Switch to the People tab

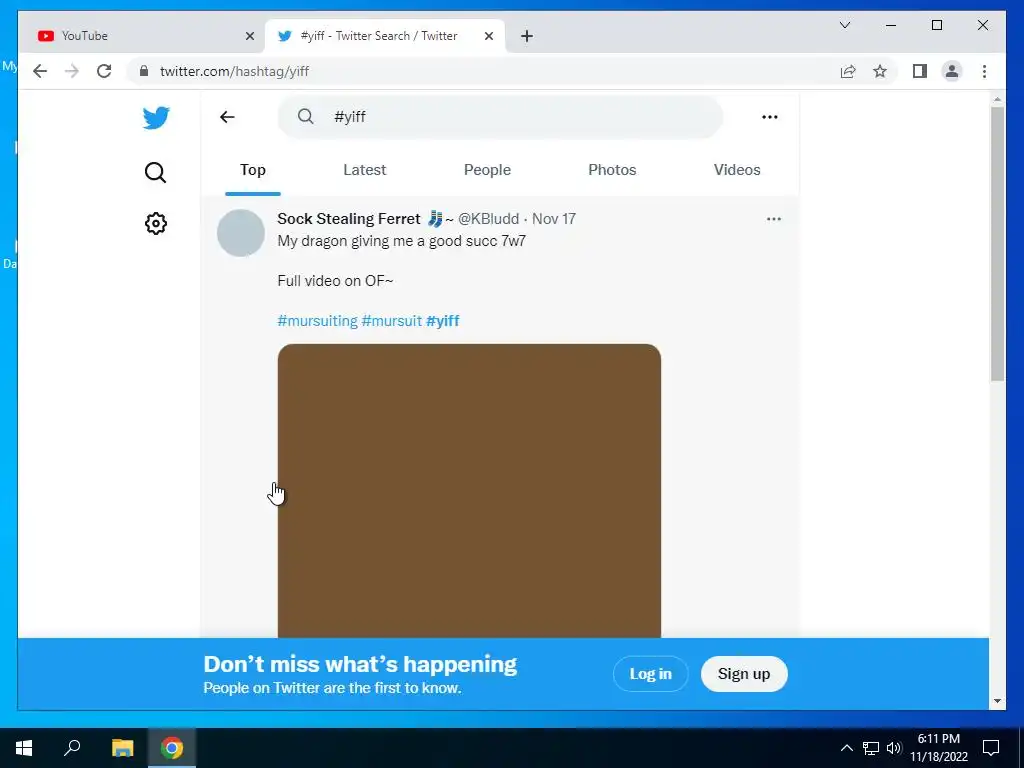point(487,170)
